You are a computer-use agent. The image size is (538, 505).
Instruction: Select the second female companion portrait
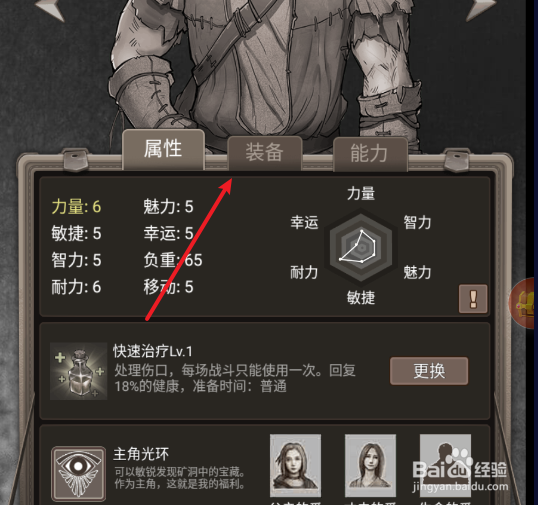click(x=370, y=465)
